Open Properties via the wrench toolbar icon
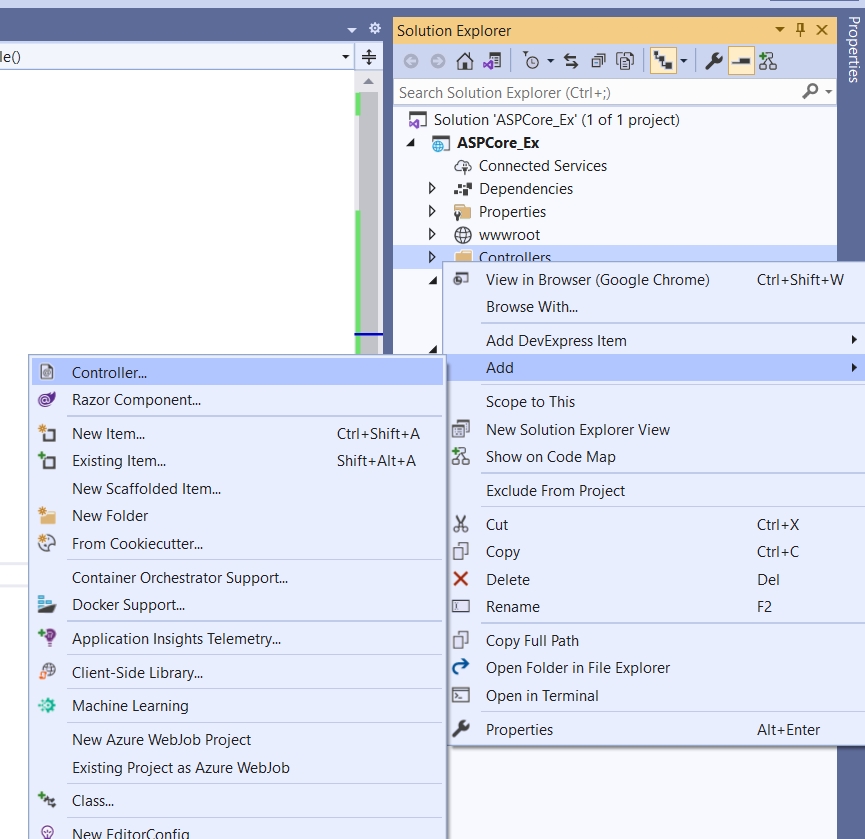The height and width of the screenshot is (839, 865). pyautogui.click(x=714, y=61)
